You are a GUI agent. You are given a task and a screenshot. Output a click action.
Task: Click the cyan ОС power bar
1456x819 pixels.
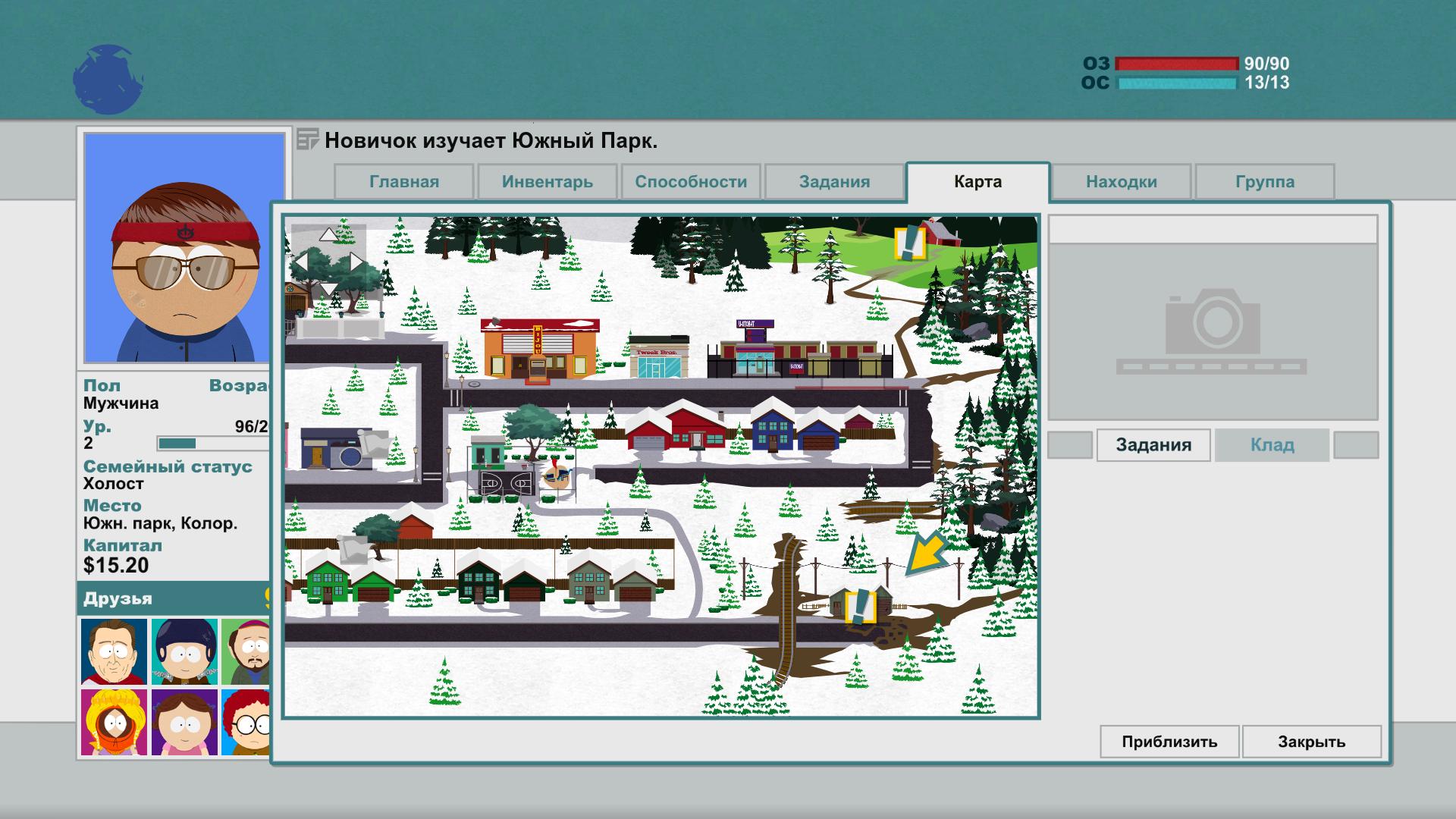[x=1176, y=83]
